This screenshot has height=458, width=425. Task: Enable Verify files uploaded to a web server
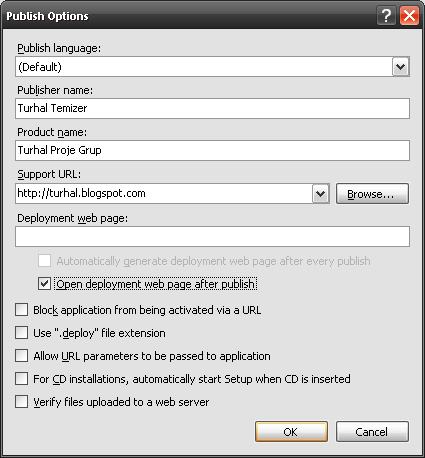pos(22,402)
